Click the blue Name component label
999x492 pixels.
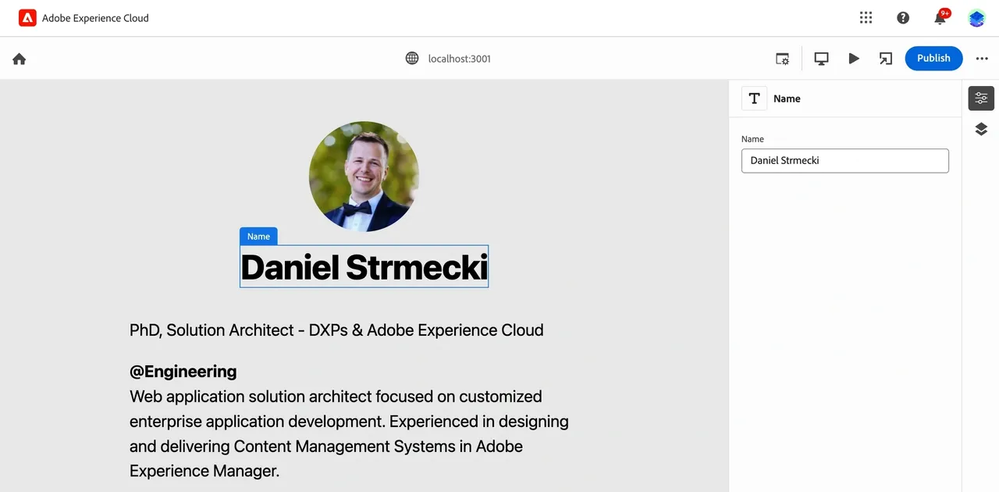(258, 237)
